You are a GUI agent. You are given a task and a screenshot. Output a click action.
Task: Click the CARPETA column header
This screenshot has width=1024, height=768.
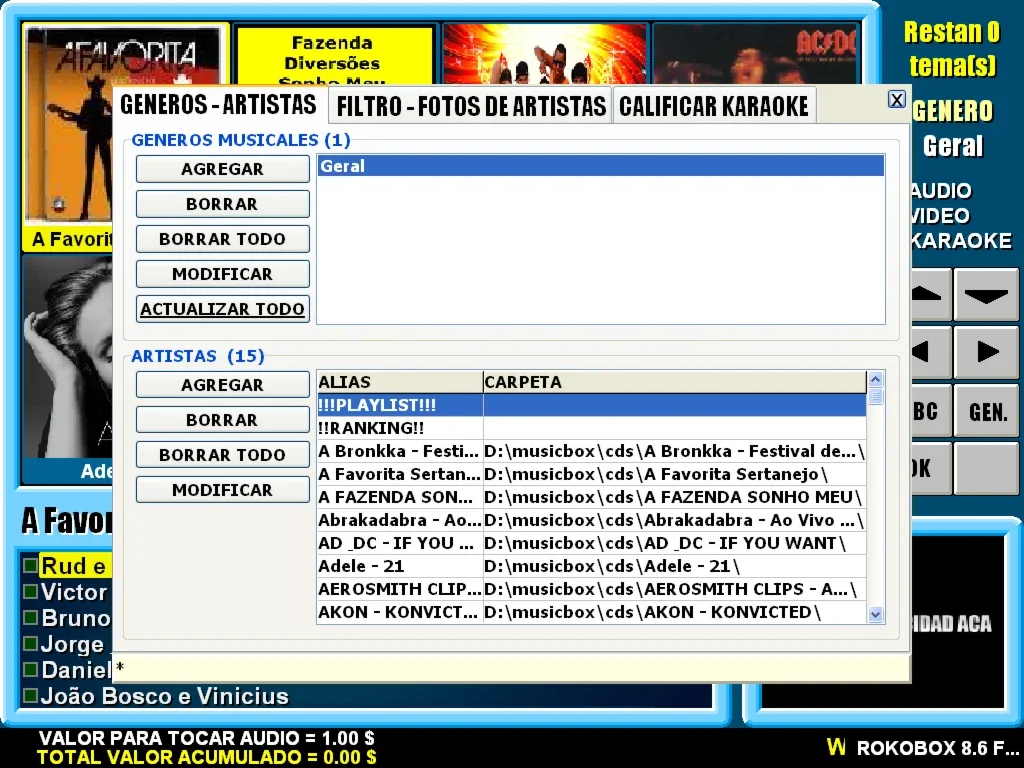pyautogui.click(x=675, y=382)
